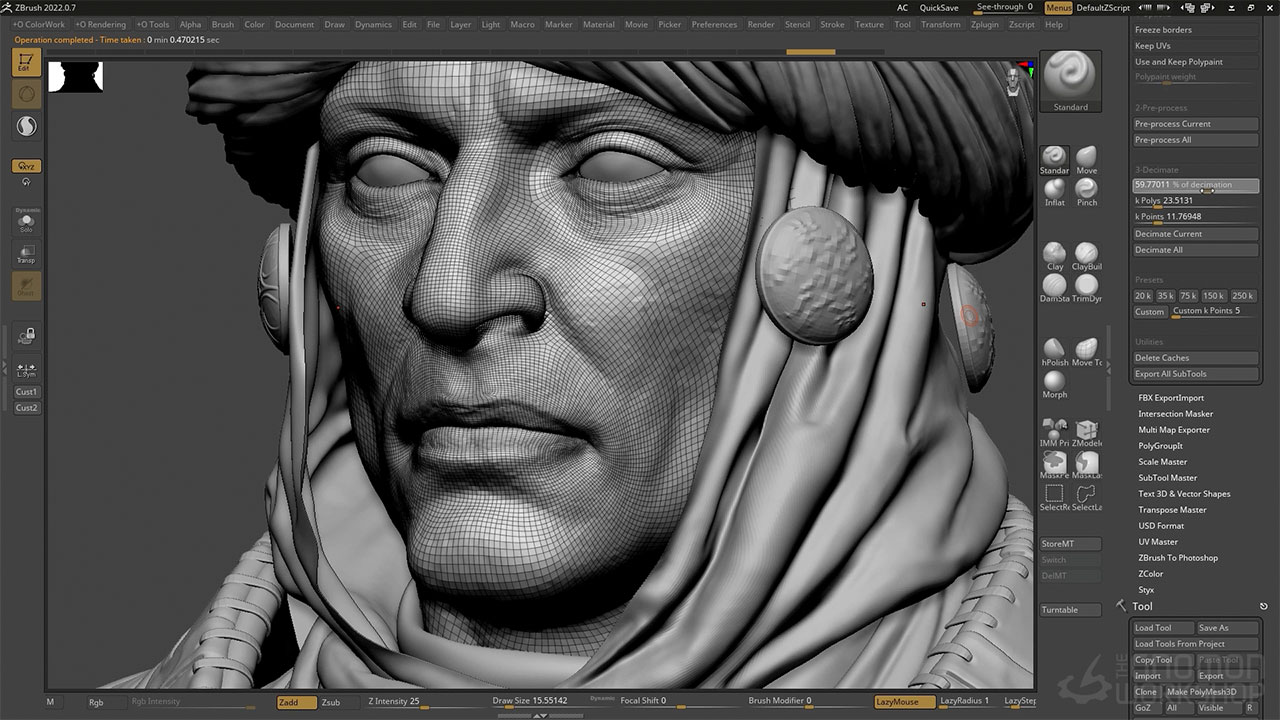Select the hPolish brush

pyautogui.click(x=1054, y=349)
